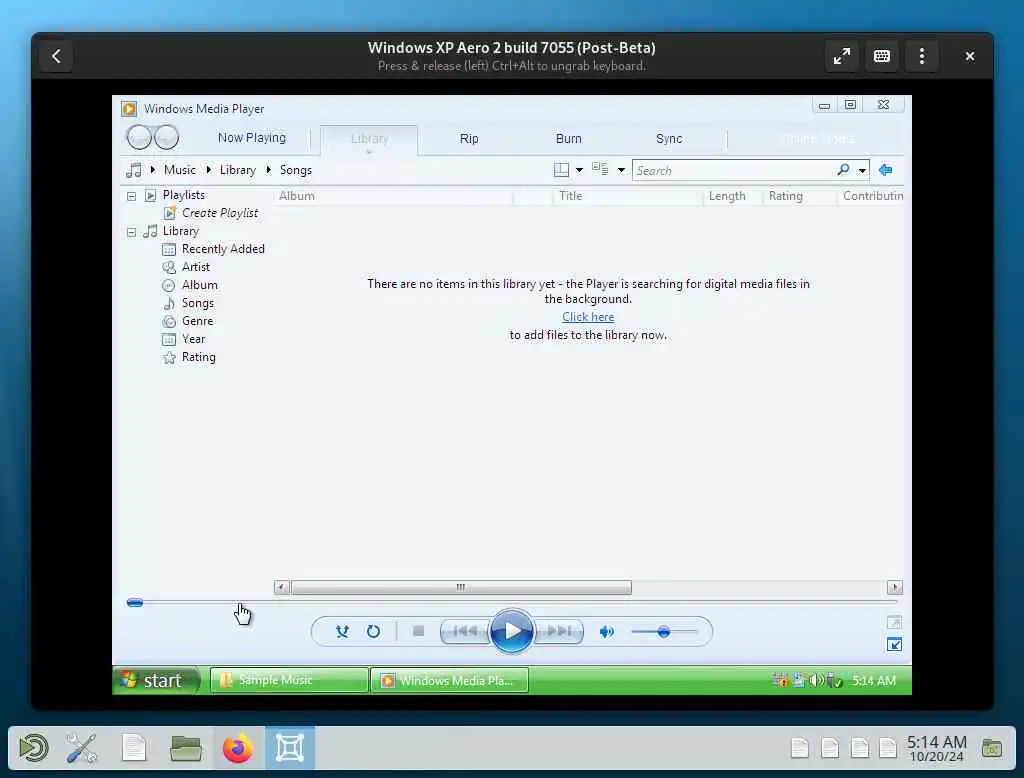This screenshot has height=778, width=1024.
Task: Click the horizontal scrollbar left arrow
Action: pyautogui.click(x=281, y=587)
